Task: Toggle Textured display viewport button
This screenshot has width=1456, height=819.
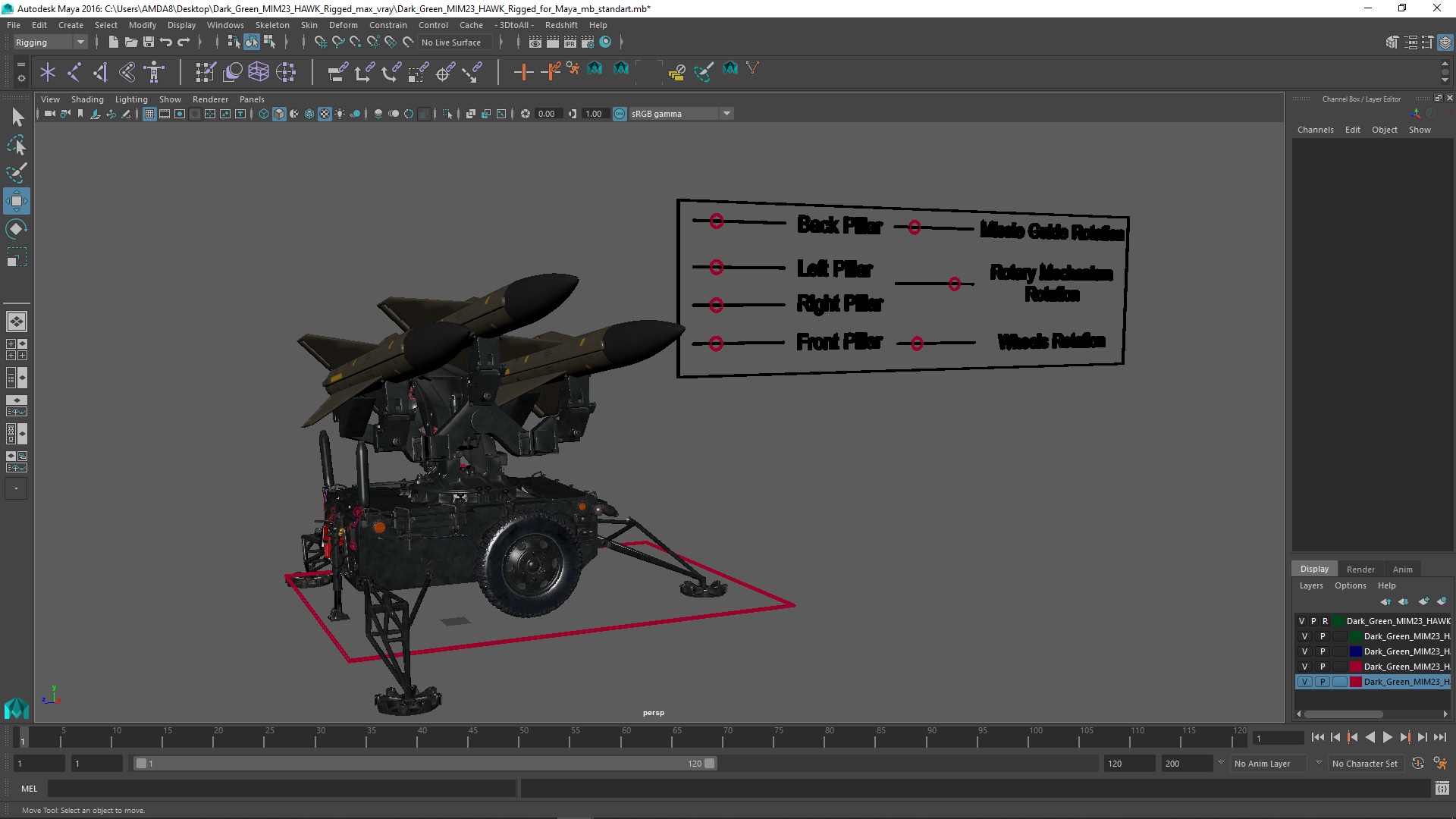Action: click(x=325, y=114)
